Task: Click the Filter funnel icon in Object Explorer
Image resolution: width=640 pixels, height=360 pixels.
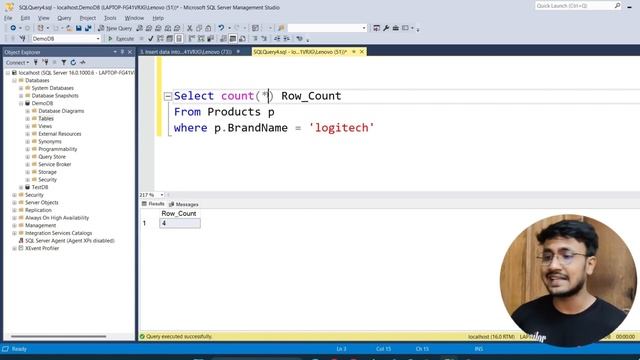Action: pyautogui.click(x=64, y=62)
